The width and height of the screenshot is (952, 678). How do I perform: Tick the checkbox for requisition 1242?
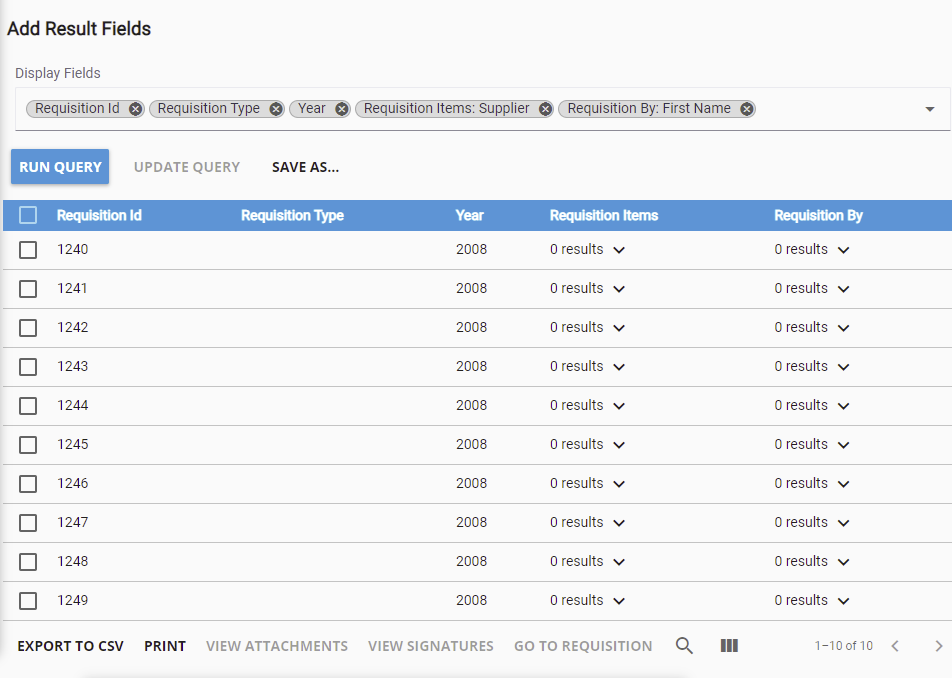28,328
